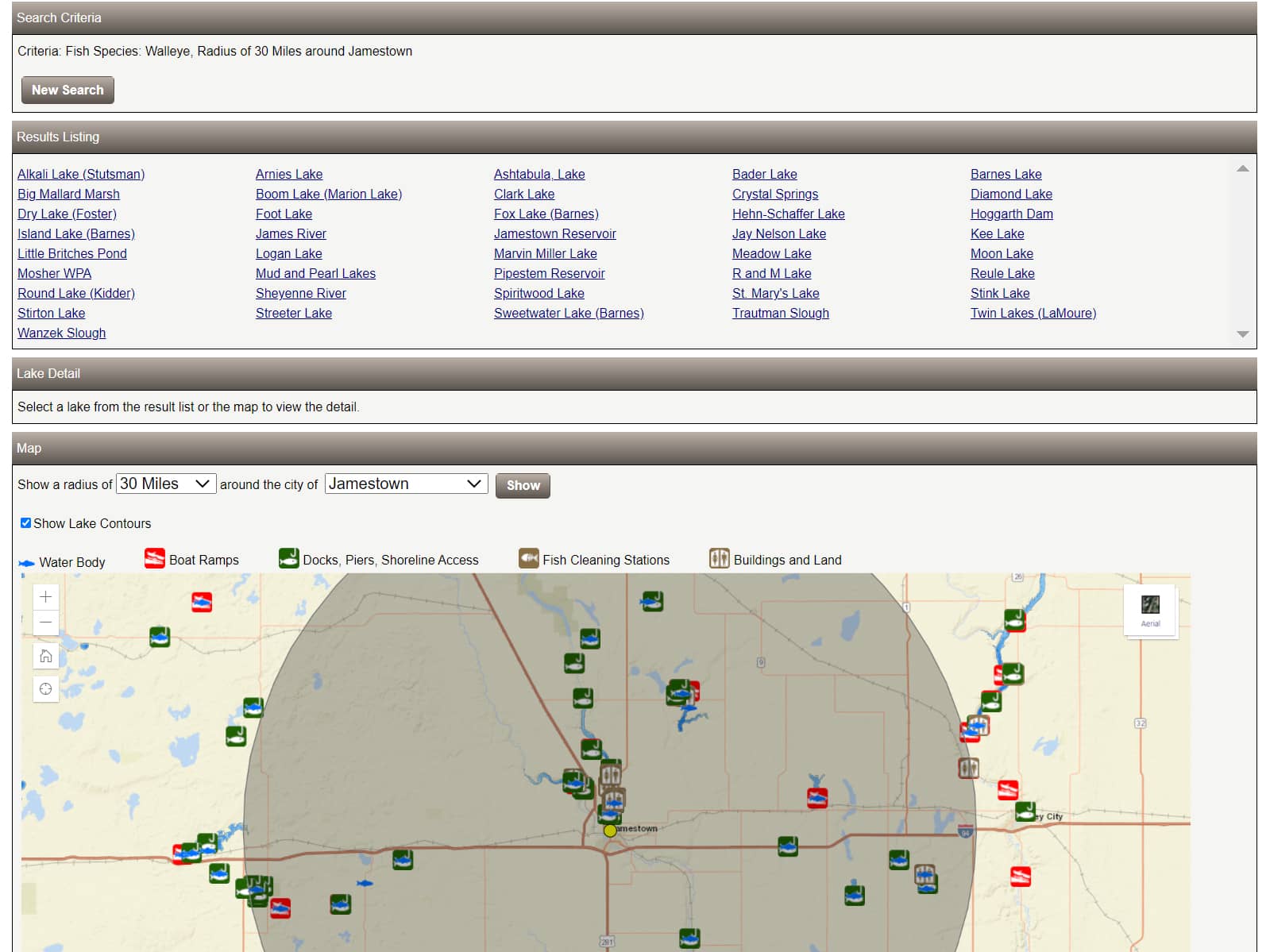Select Mud and Pearl Lakes link
The image size is (1270, 952).
point(315,273)
